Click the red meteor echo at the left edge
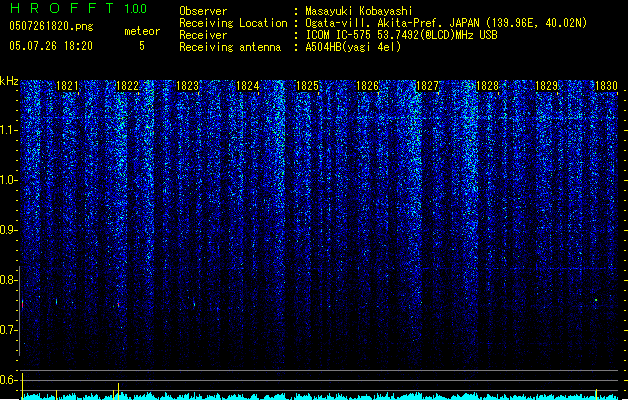This screenshot has width=629, height=400. (22, 305)
